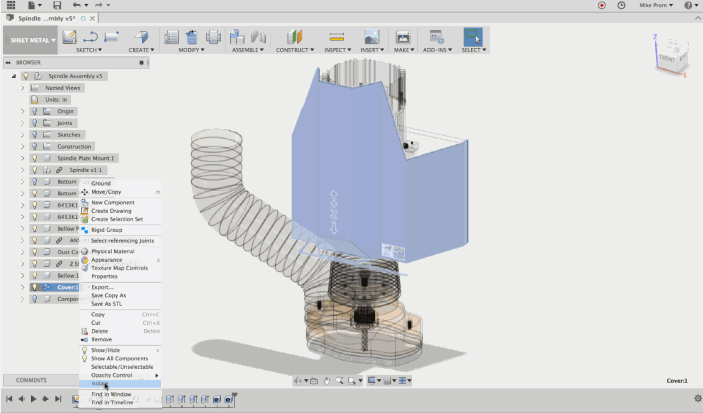
Task: Select Save As STL in context menu
Action: [108, 303]
